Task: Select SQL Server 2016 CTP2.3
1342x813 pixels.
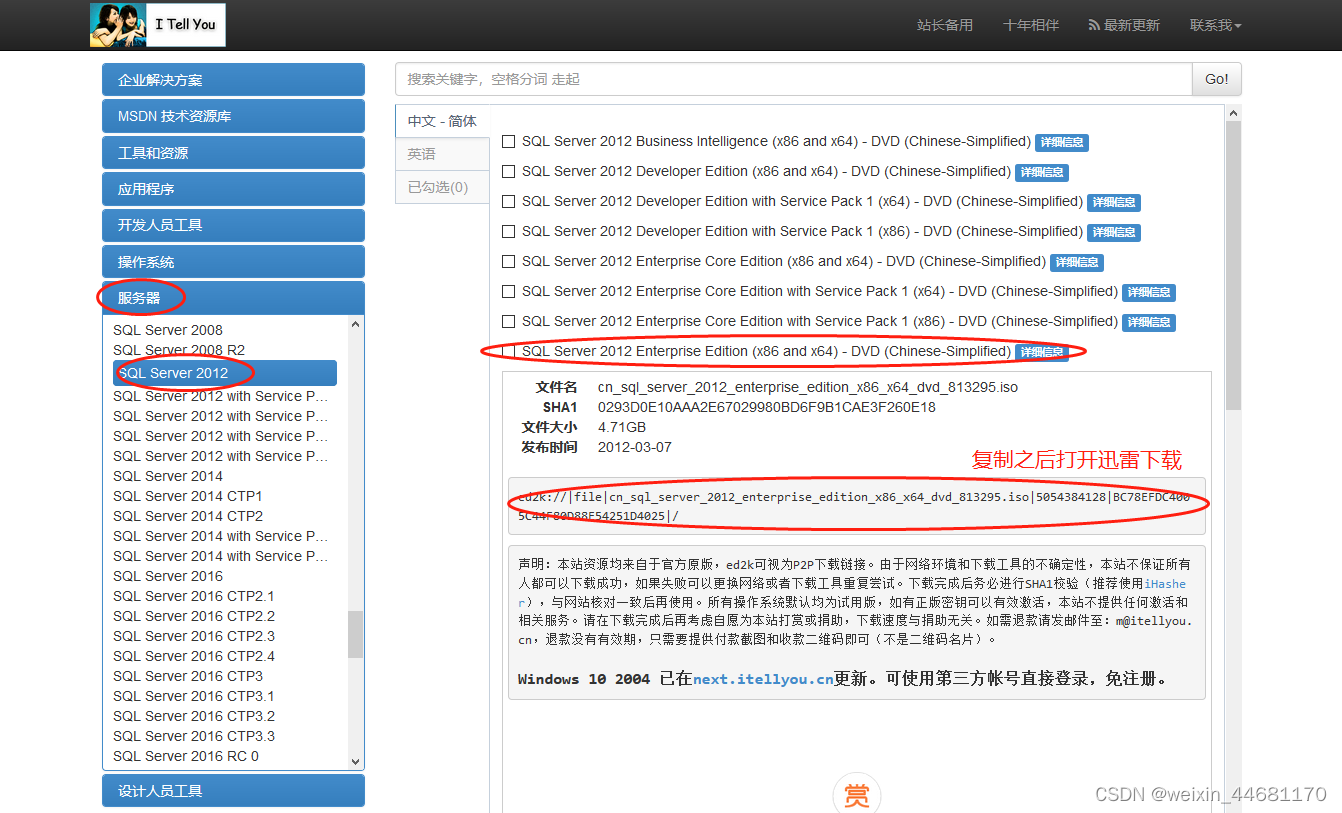Action: click(x=194, y=636)
